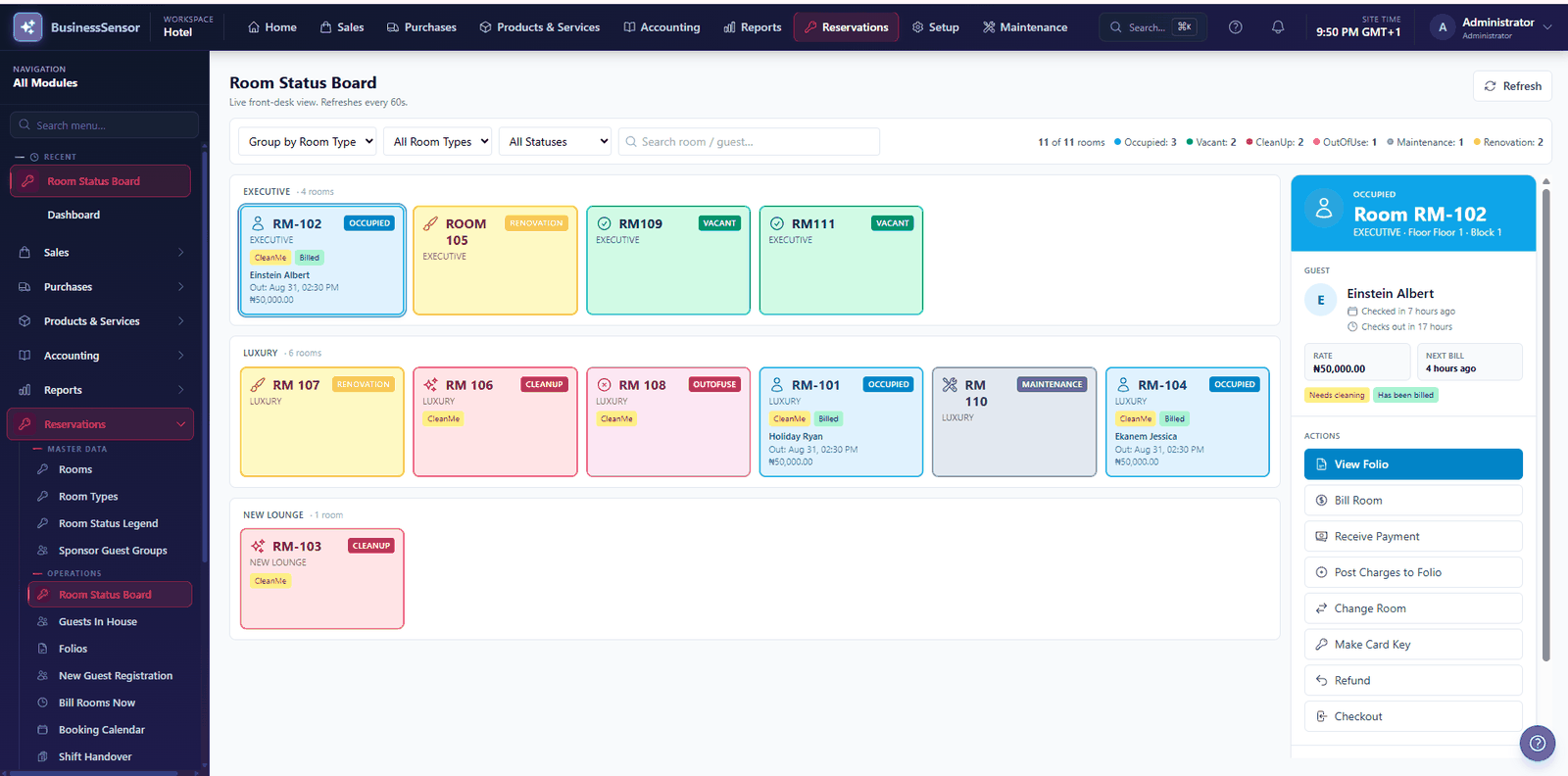1568x776 pixels.
Task: Expand the Administrator user menu chevron
Action: [1547, 27]
